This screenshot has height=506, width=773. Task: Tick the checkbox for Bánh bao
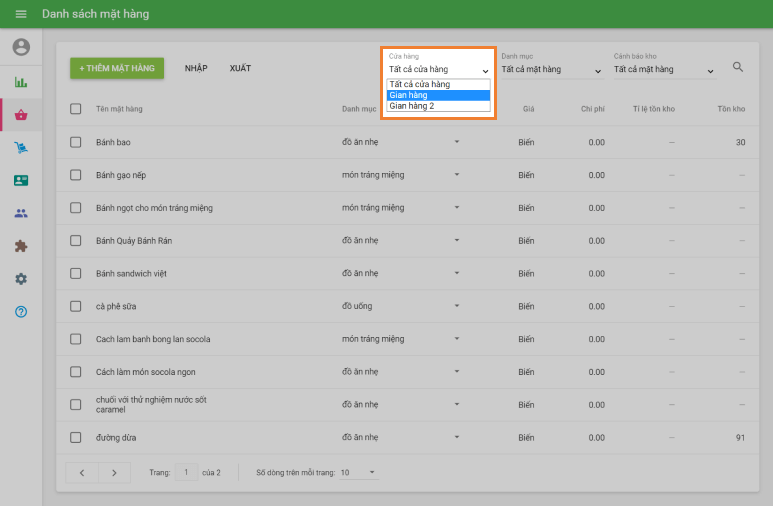coord(76,142)
